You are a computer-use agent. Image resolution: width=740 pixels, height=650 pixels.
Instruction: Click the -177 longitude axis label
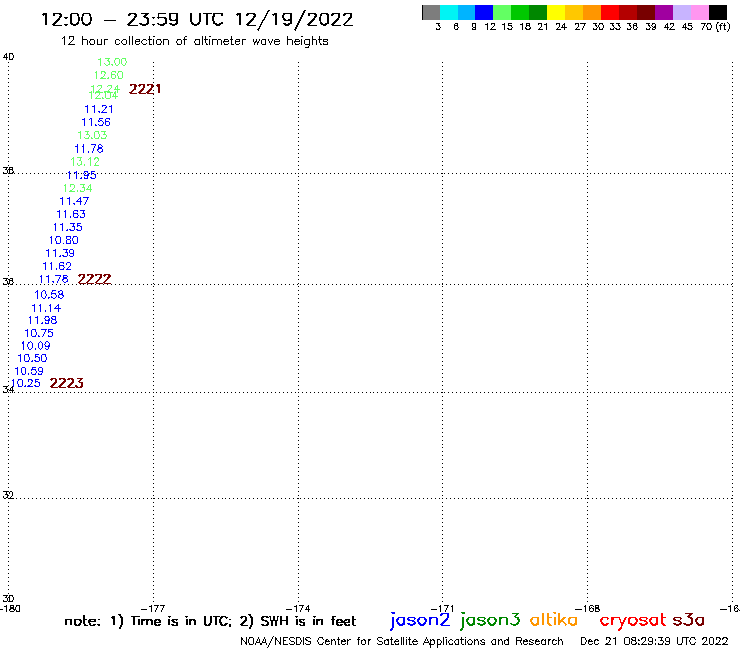coord(153,609)
